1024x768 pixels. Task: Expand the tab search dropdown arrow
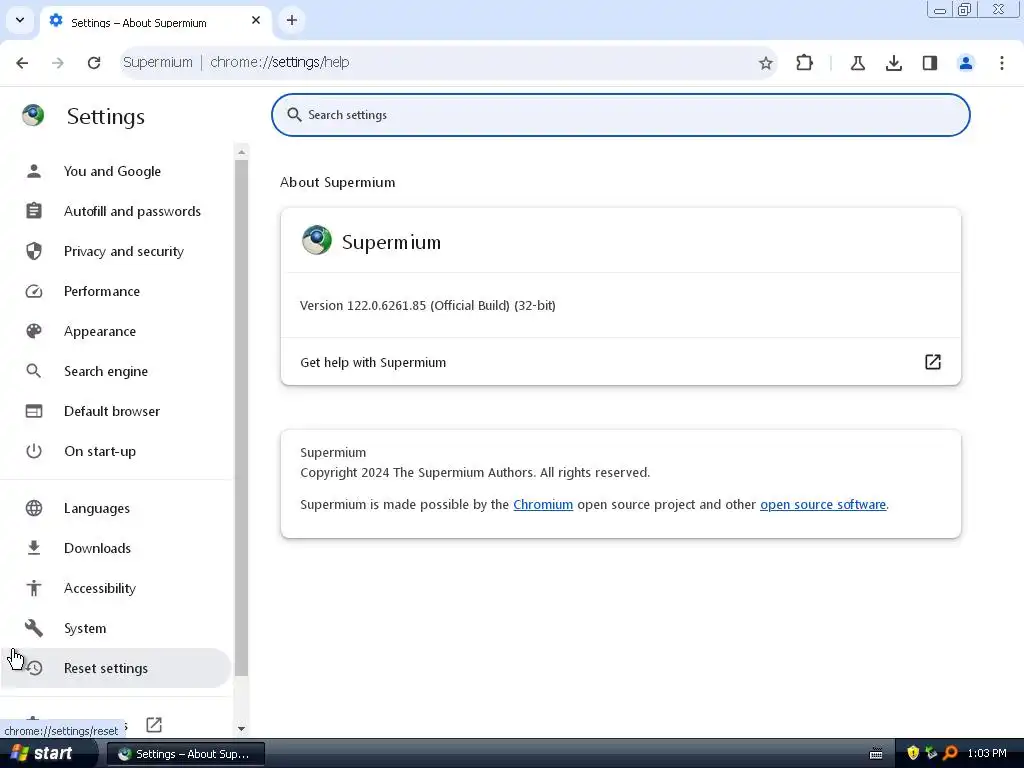(20, 20)
